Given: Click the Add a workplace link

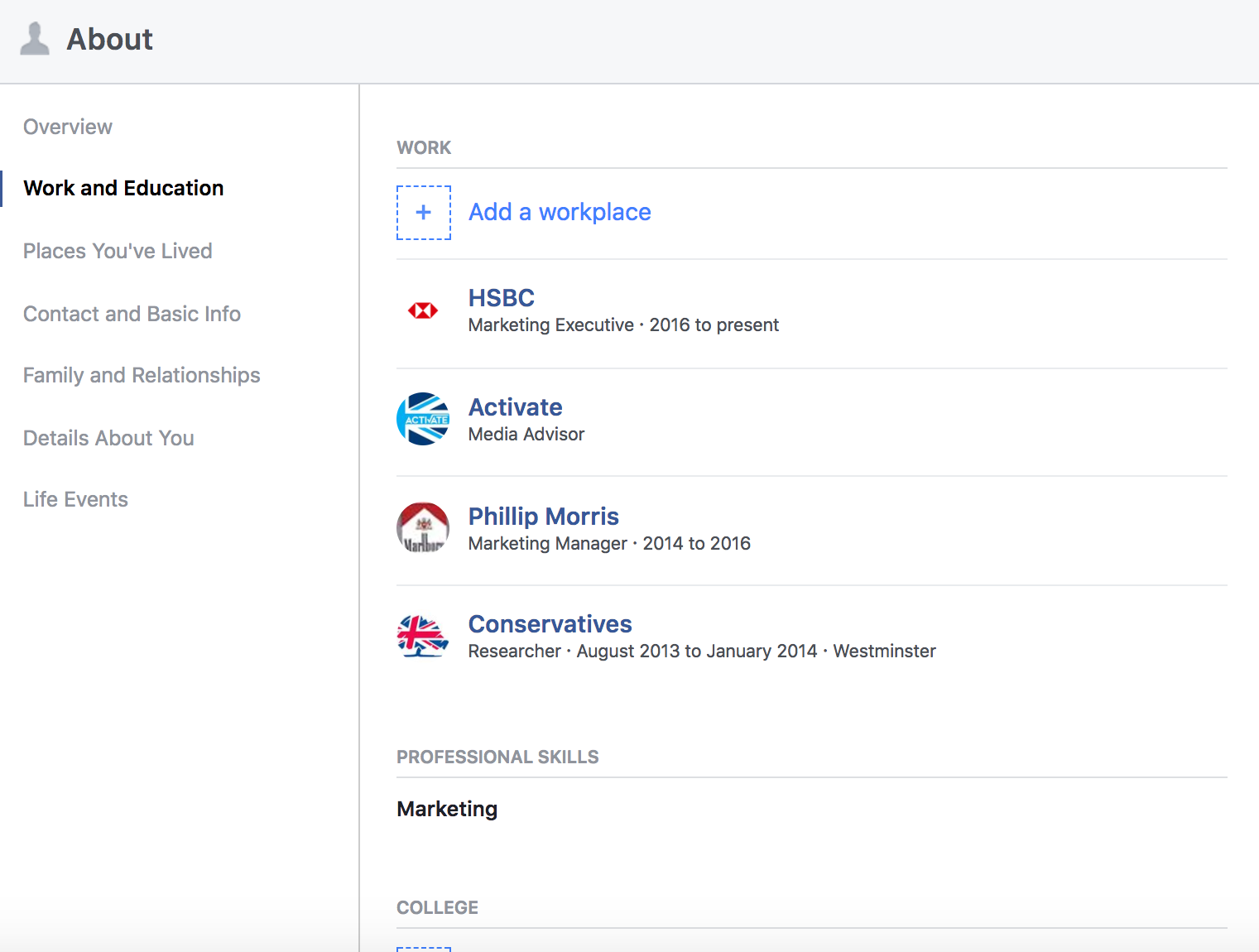Looking at the screenshot, I should (x=560, y=212).
